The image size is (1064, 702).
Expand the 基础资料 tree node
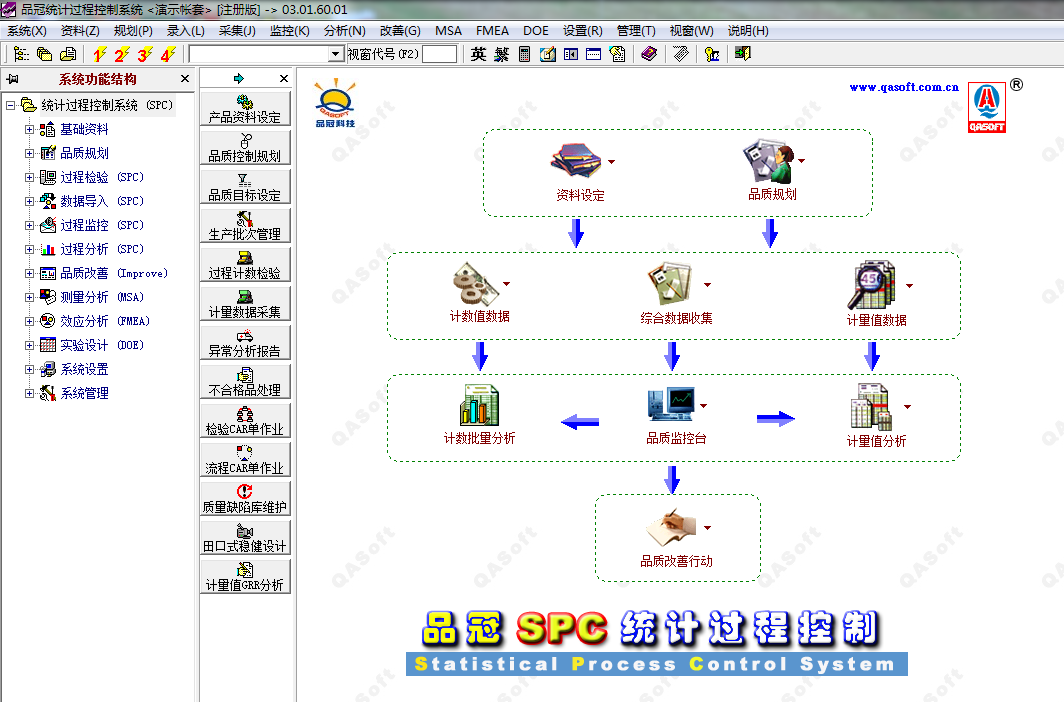[29, 129]
